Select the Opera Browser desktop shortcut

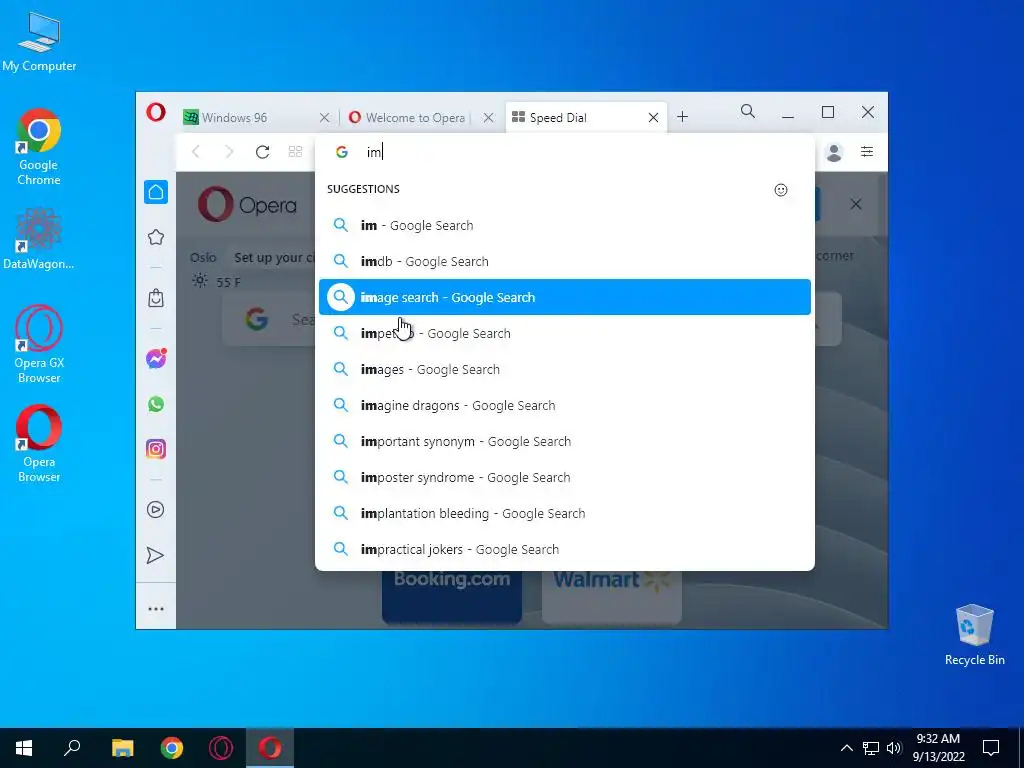click(39, 443)
